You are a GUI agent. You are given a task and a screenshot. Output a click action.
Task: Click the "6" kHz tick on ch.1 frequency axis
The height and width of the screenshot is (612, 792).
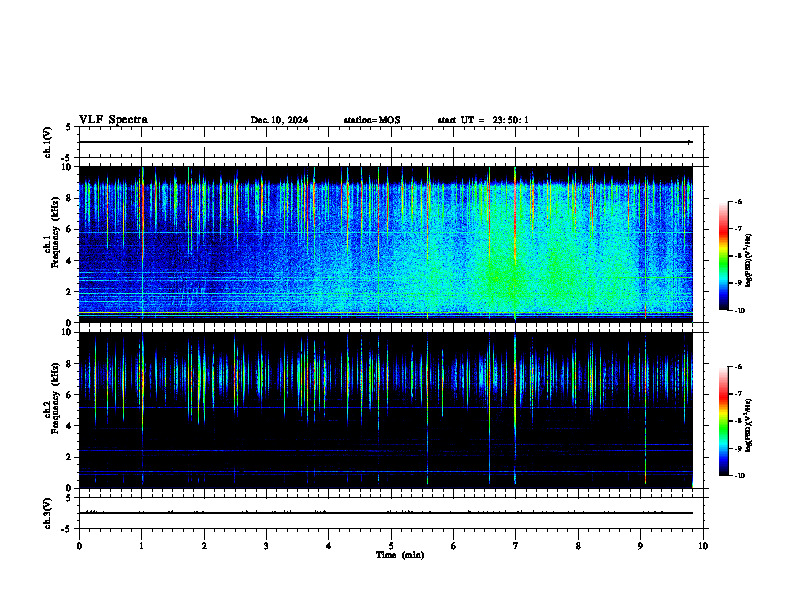tap(70, 229)
